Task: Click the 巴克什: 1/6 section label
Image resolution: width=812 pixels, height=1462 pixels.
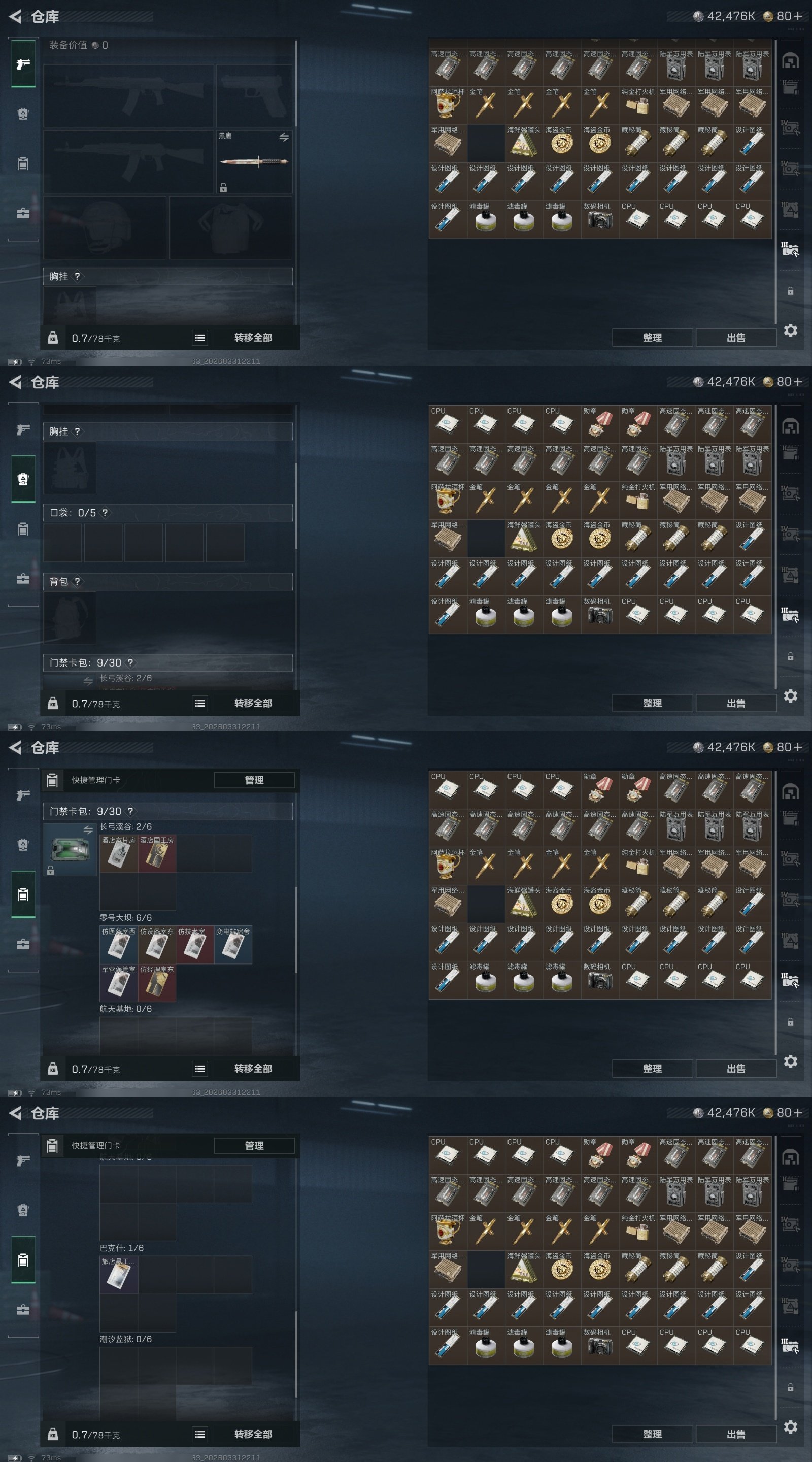Action: coord(121,1248)
